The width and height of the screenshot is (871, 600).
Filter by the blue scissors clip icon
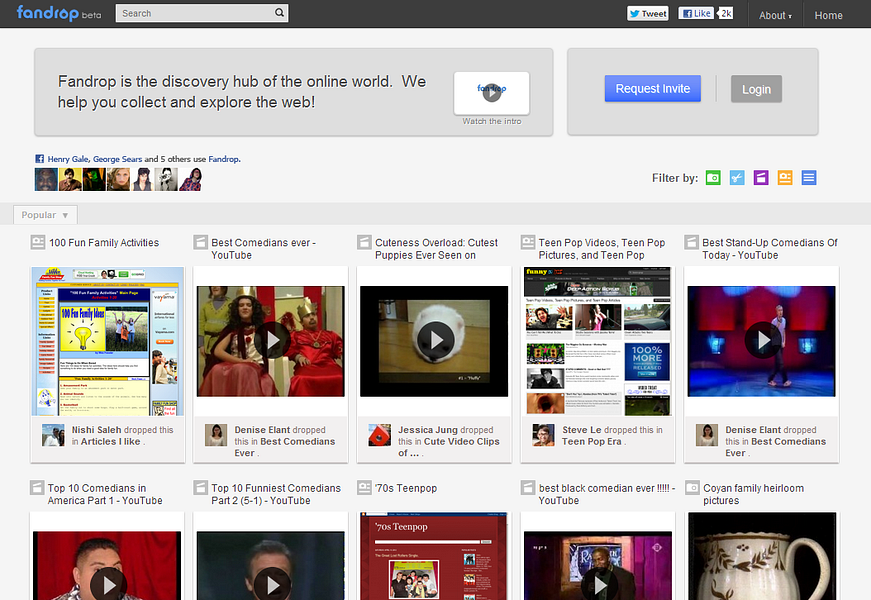coord(737,178)
